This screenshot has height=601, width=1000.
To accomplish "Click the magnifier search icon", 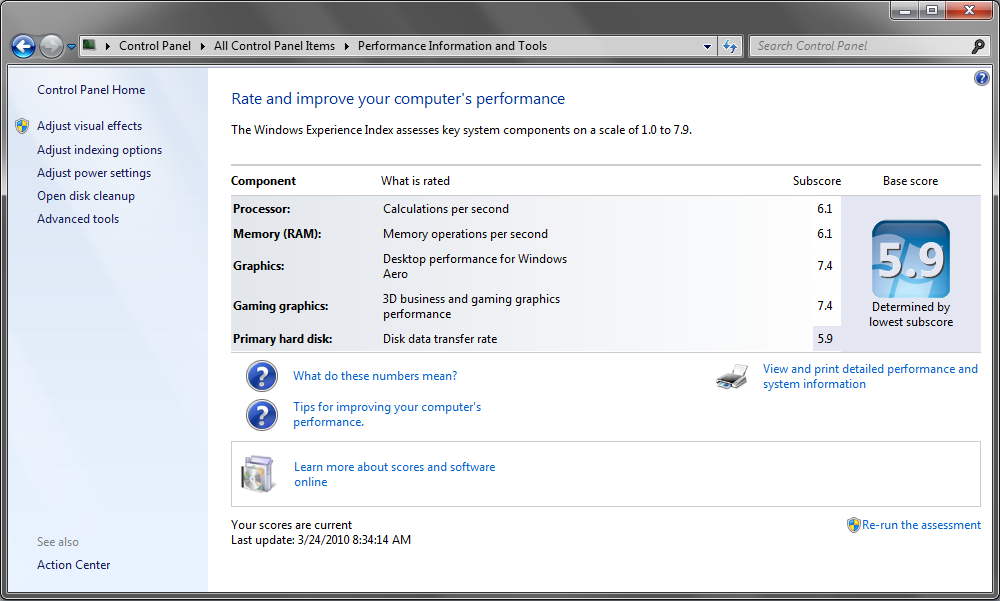I will pos(978,46).
